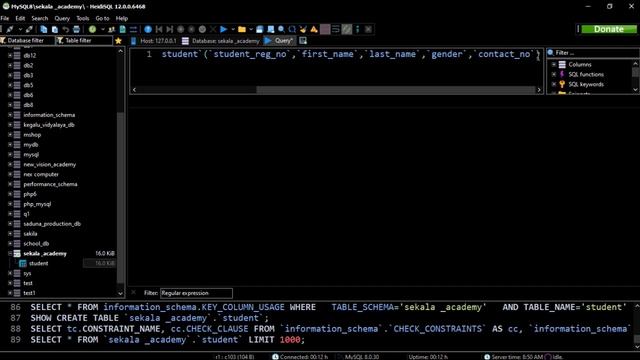Expand the SQL functions helper node
Viewport: 640px width, 360px height.
[x=554, y=74]
